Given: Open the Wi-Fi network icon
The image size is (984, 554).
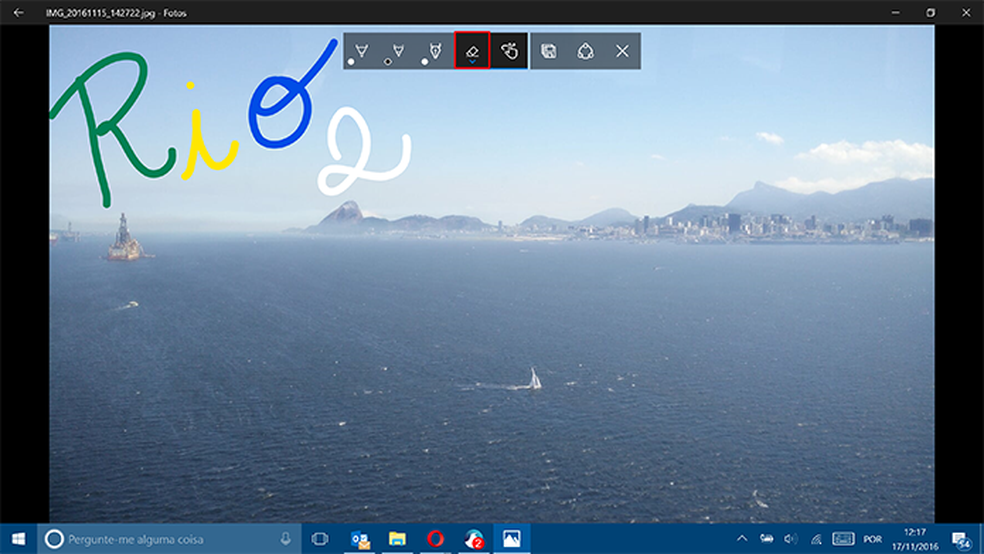Looking at the screenshot, I should 816,539.
